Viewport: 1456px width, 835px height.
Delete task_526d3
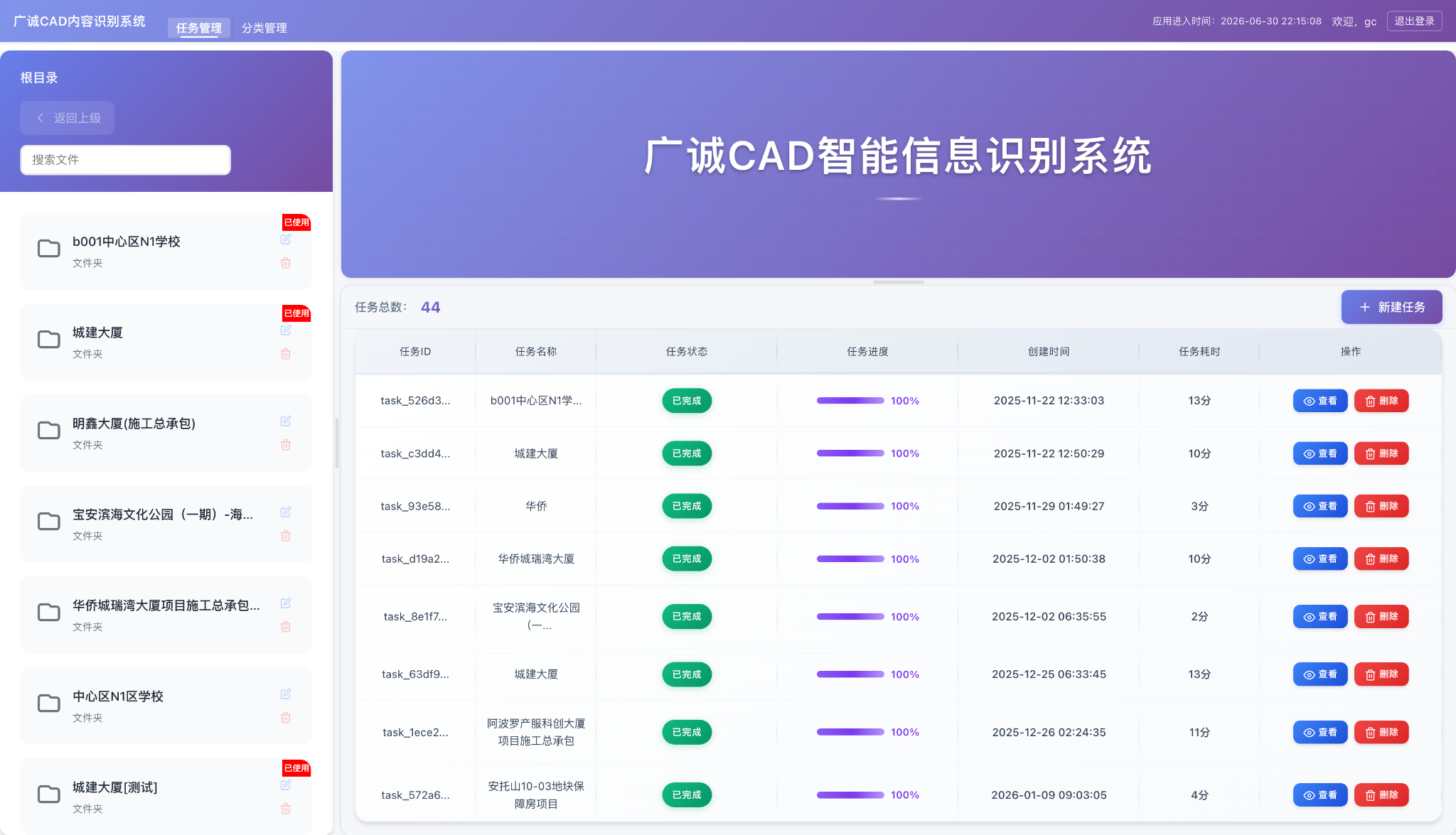pyautogui.click(x=1381, y=401)
